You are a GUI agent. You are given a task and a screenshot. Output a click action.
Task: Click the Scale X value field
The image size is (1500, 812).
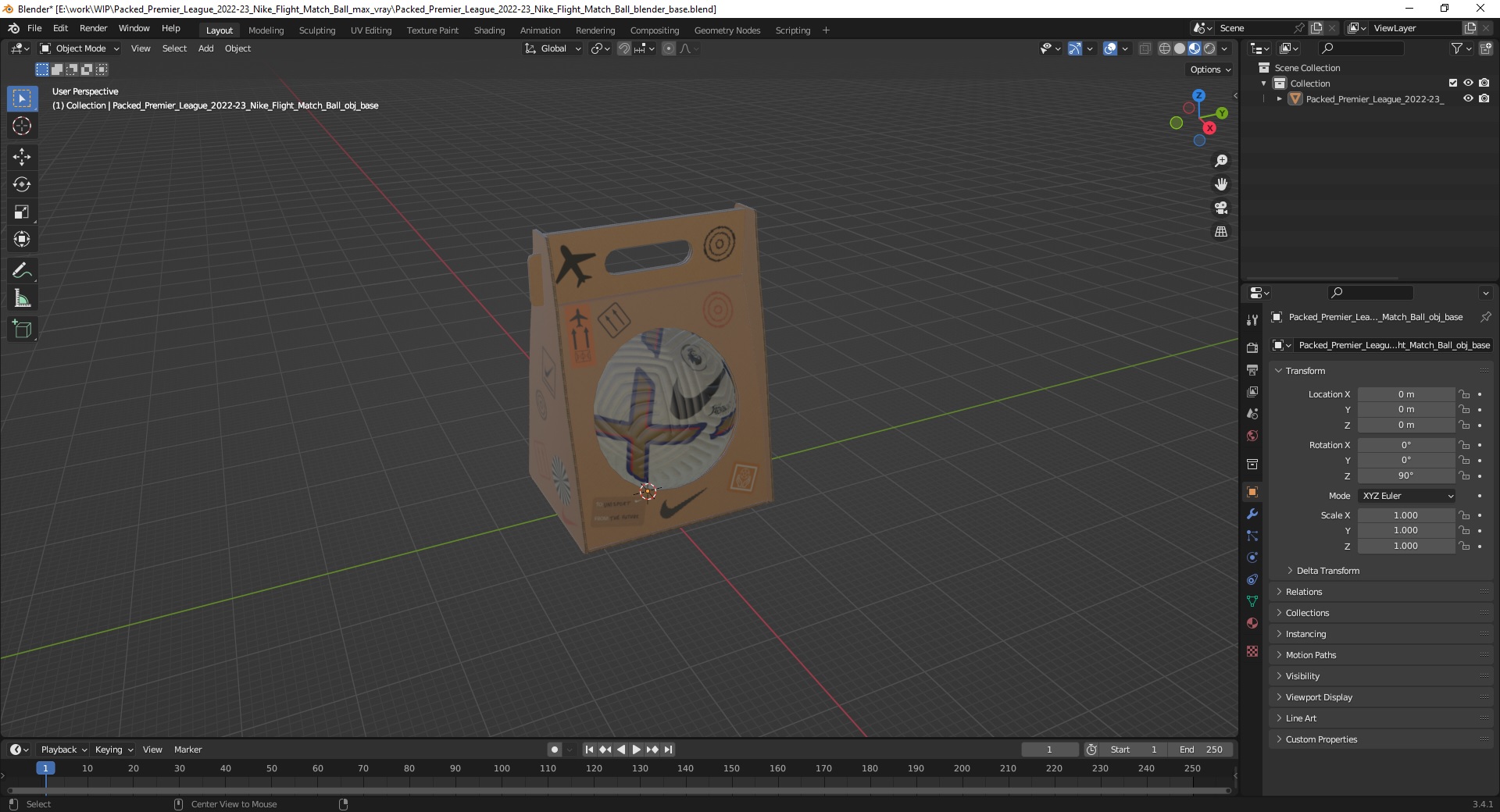(1405, 515)
